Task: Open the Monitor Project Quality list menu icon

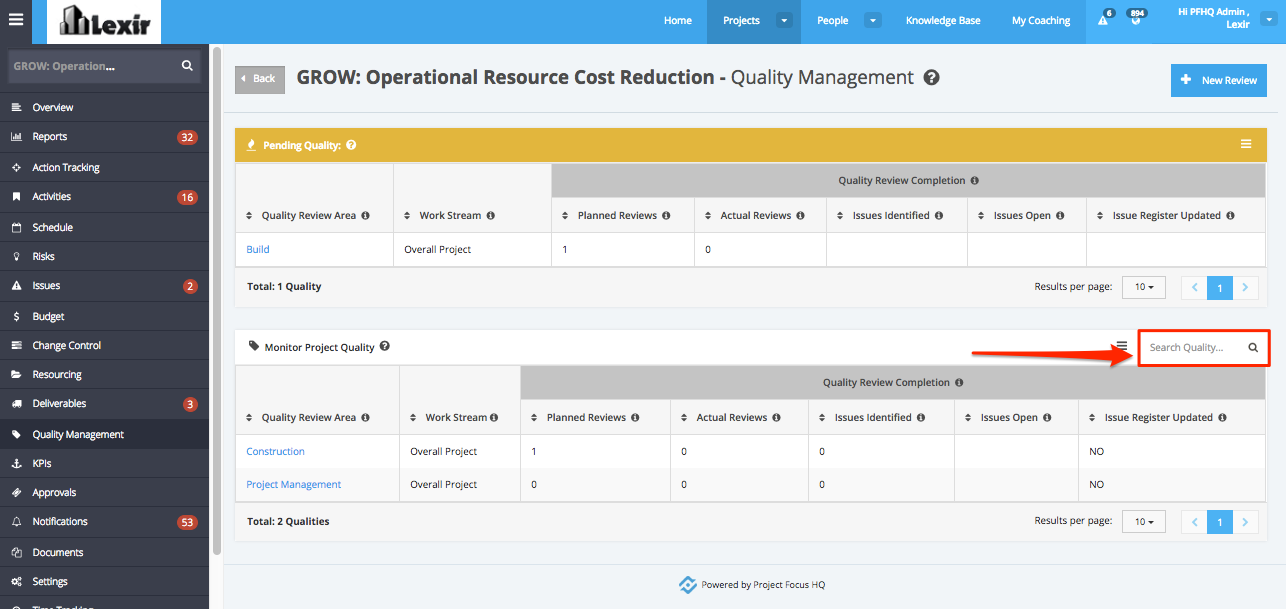Action: 1122,345
